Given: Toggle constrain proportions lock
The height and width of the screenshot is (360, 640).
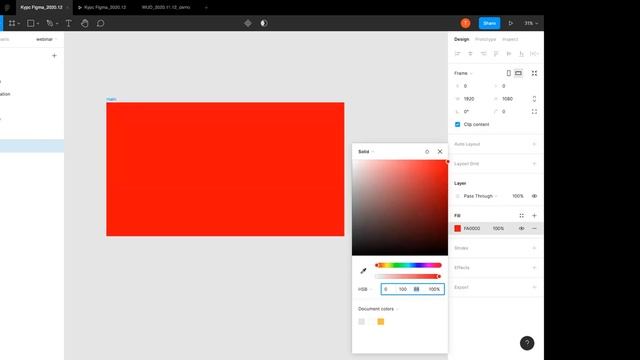Looking at the screenshot, I should pyautogui.click(x=534, y=99).
